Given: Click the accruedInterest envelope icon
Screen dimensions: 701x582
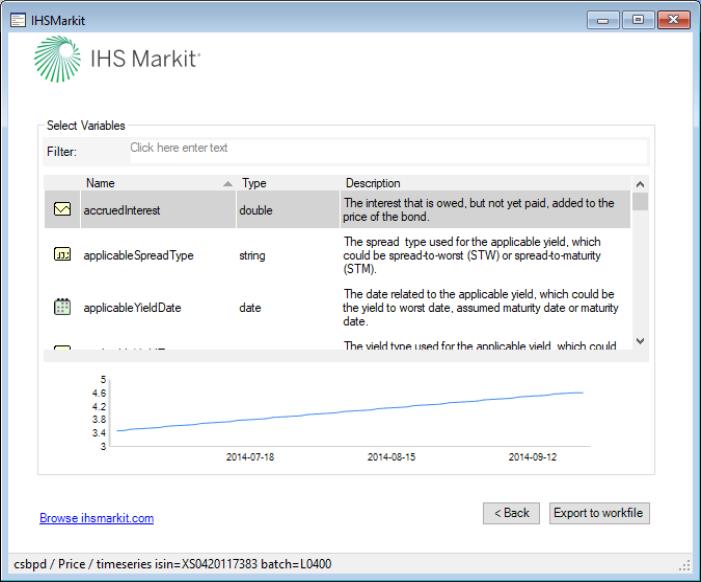Looking at the screenshot, I should click(x=60, y=211).
